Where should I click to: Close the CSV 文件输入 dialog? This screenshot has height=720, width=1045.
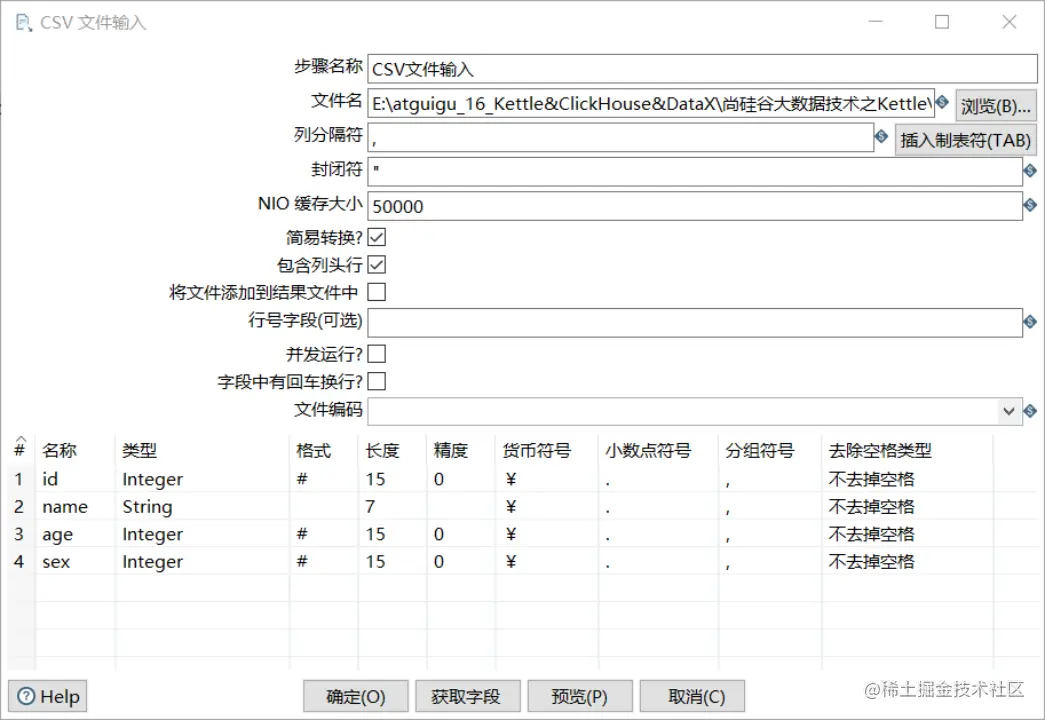click(x=1009, y=22)
